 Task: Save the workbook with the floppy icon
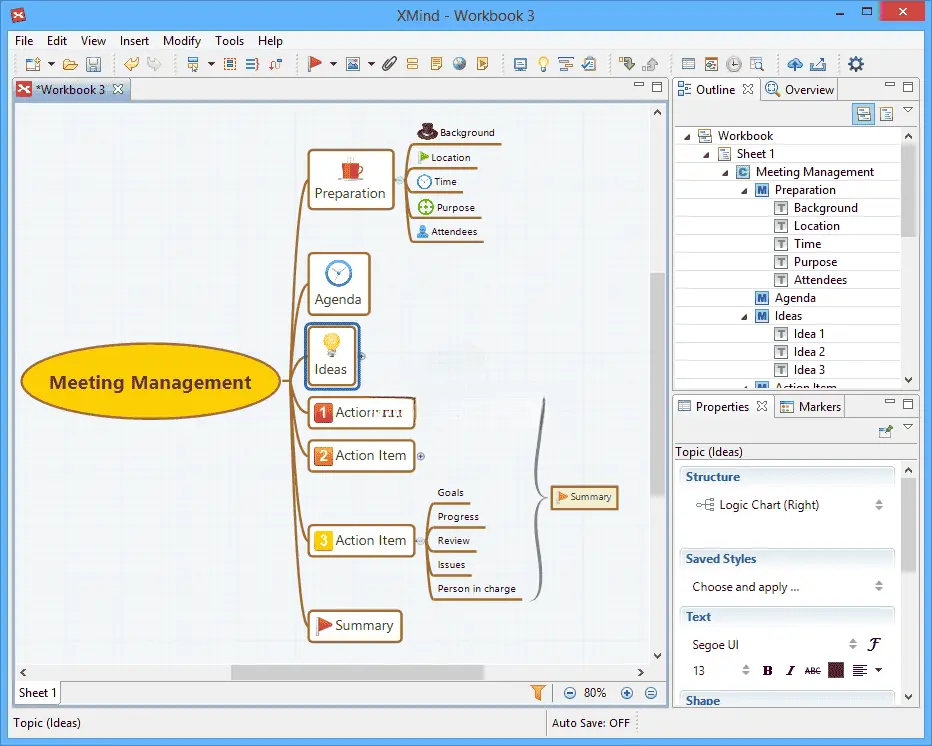[94, 64]
